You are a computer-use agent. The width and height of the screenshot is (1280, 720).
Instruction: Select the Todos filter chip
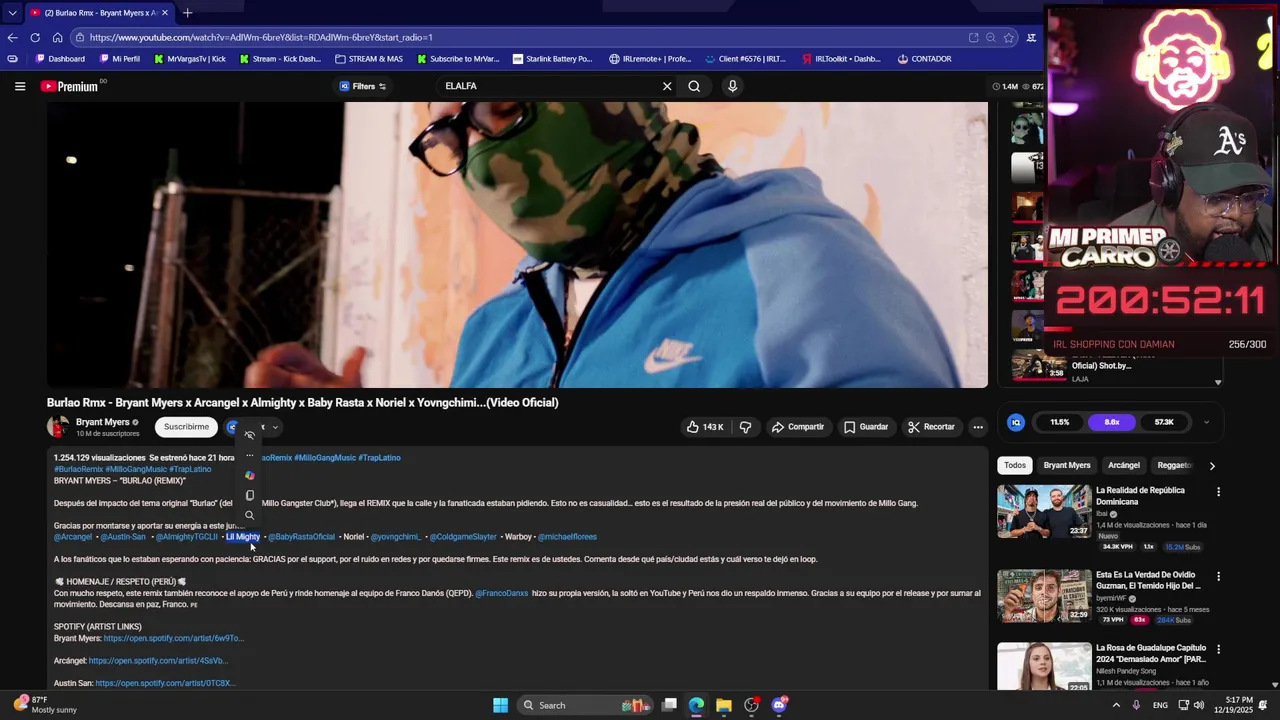click(1015, 465)
